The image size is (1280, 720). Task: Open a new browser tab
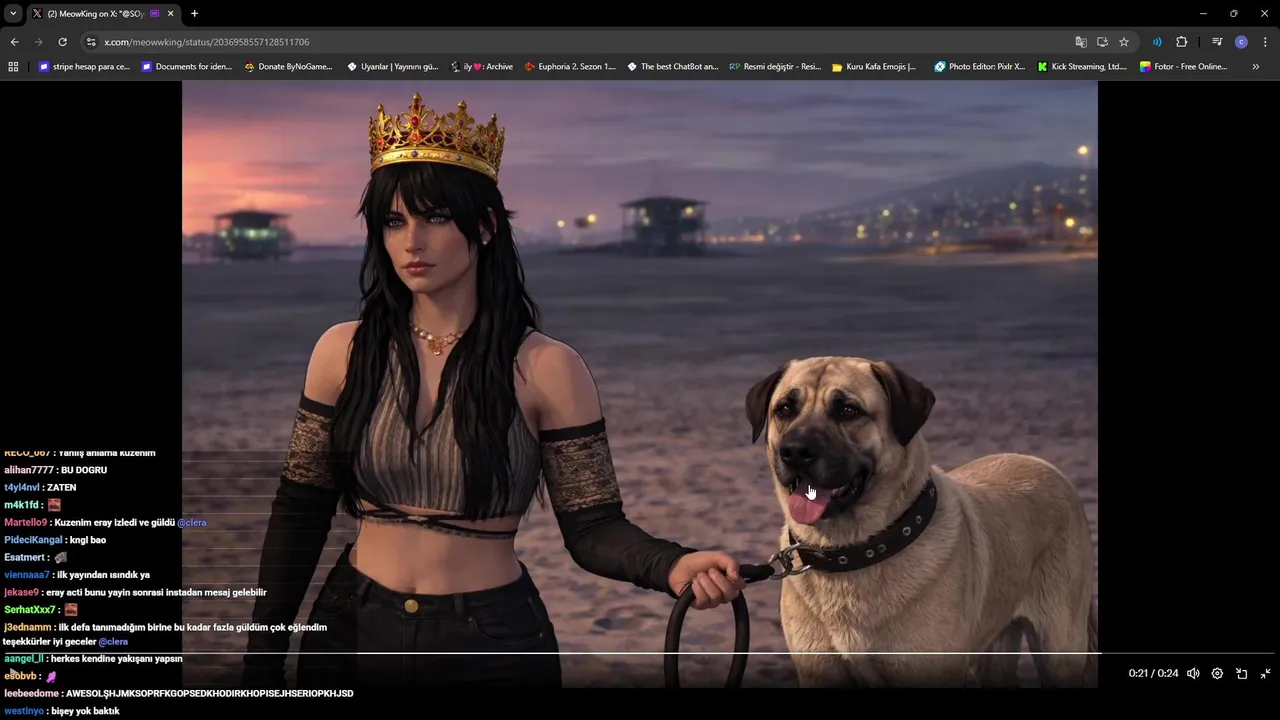(194, 13)
